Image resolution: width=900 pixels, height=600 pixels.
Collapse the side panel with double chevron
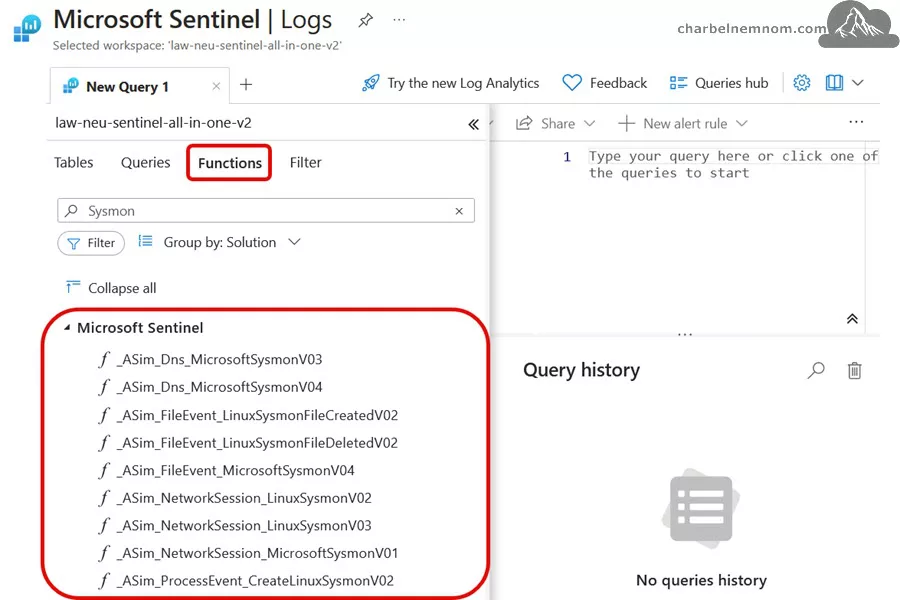(x=474, y=124)
